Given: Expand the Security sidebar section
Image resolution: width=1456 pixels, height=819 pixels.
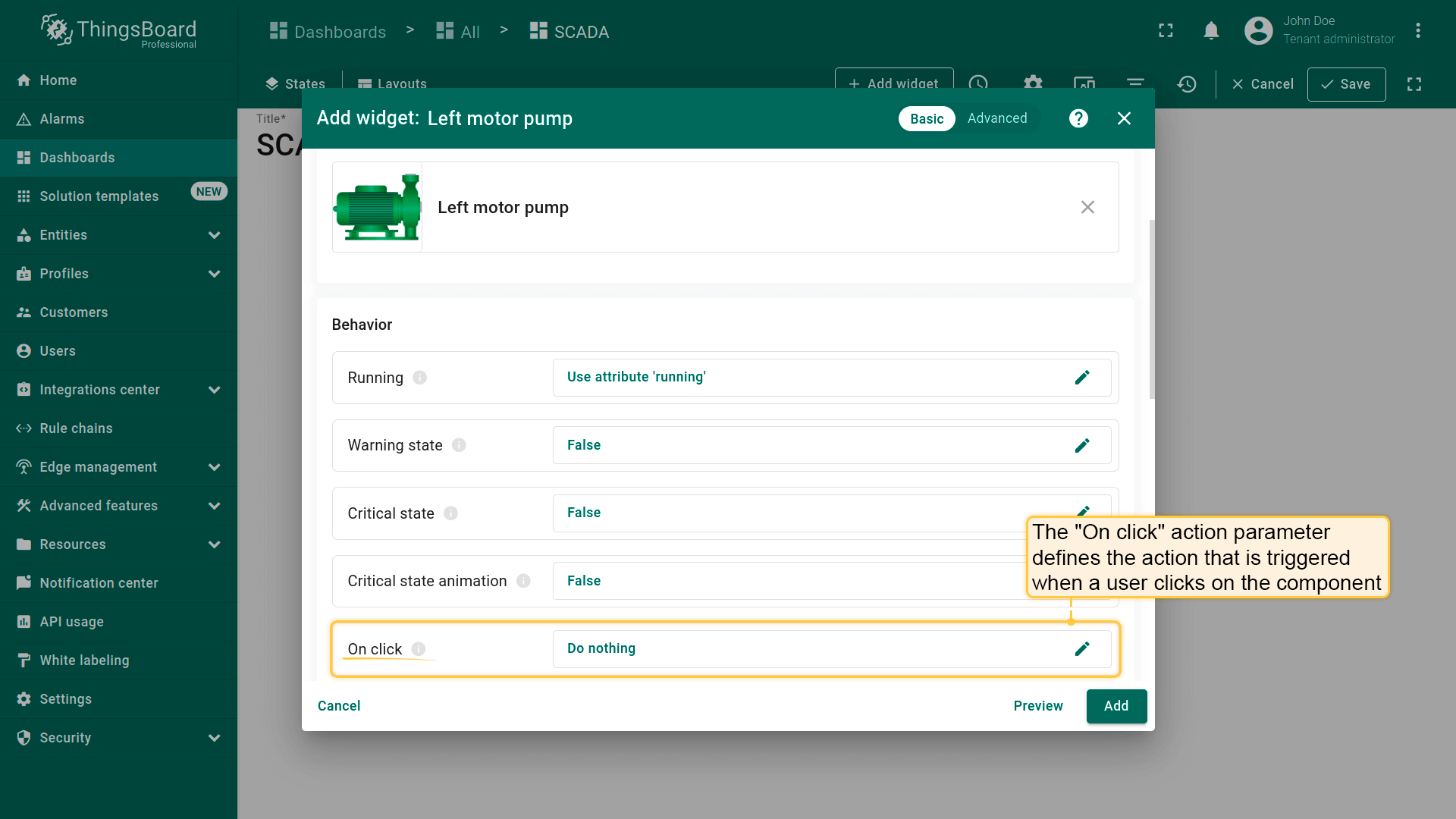Looking at the screenshot, I should [214, 738].
